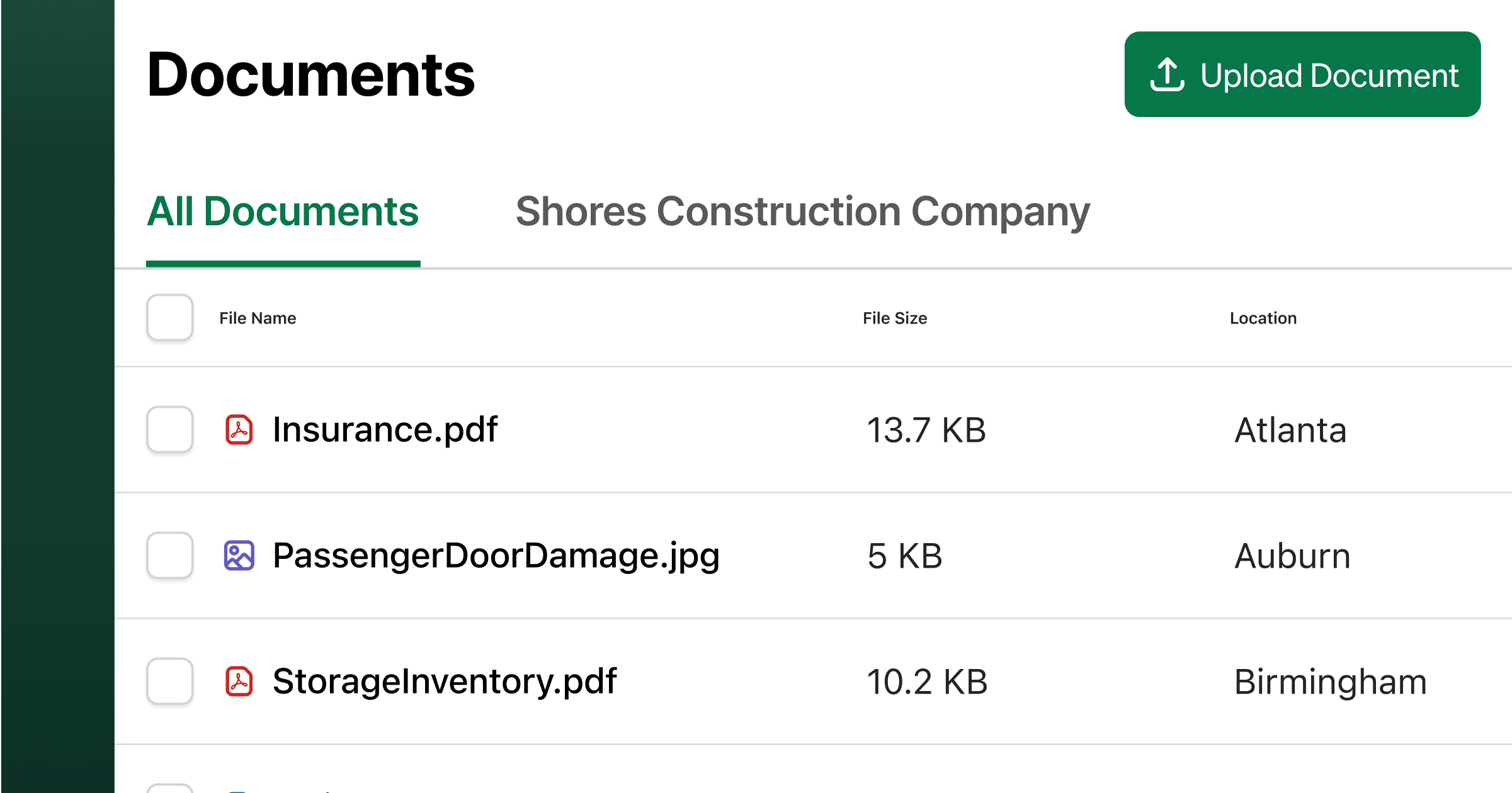The width and height of the screenshot is (1512, 793).
Task: Tick the StorageInventory.pdf checkbox
Action: (x=170, y=682)
